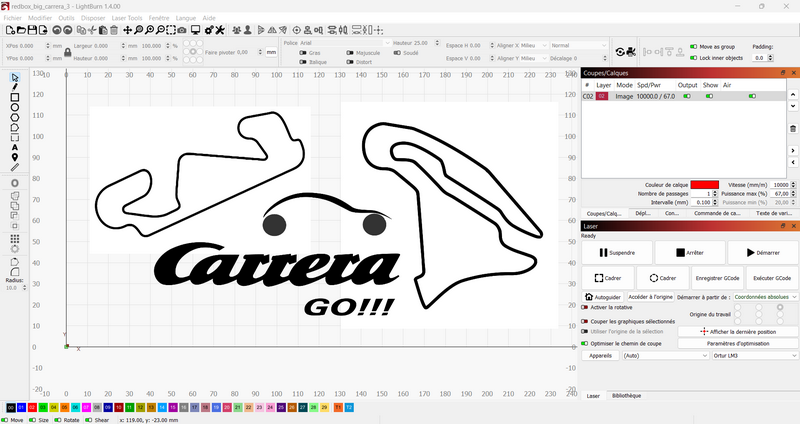
Task: Toggle the Move switch in status bar
Action: (5, 420)
